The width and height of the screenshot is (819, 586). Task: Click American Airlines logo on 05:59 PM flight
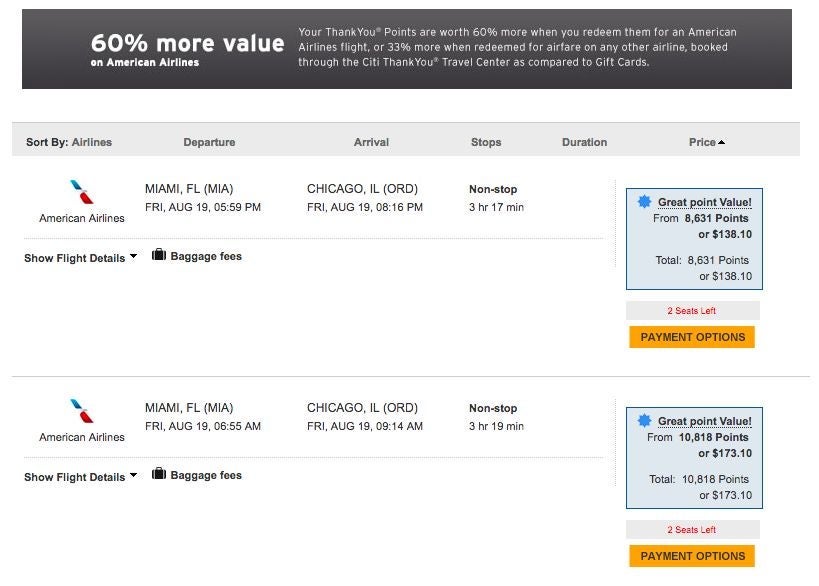click(82, 192)
